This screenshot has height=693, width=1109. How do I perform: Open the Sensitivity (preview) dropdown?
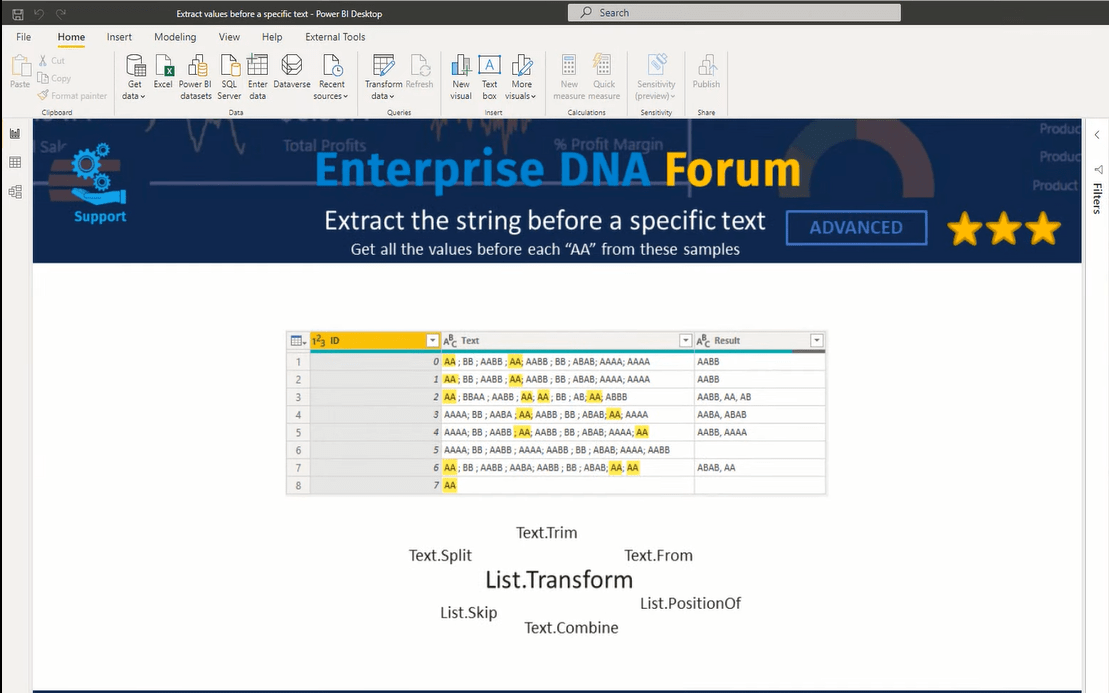[656, 77]
